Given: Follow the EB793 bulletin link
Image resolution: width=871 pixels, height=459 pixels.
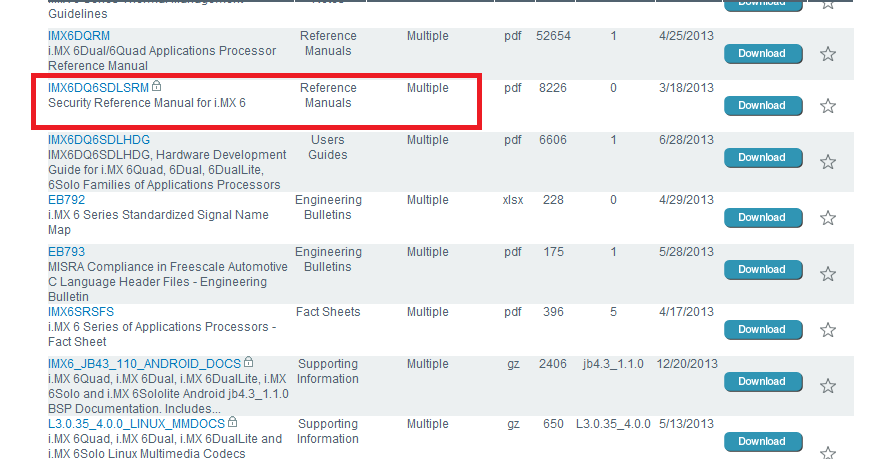Looking at the screenshot, I should pos(66,252).
